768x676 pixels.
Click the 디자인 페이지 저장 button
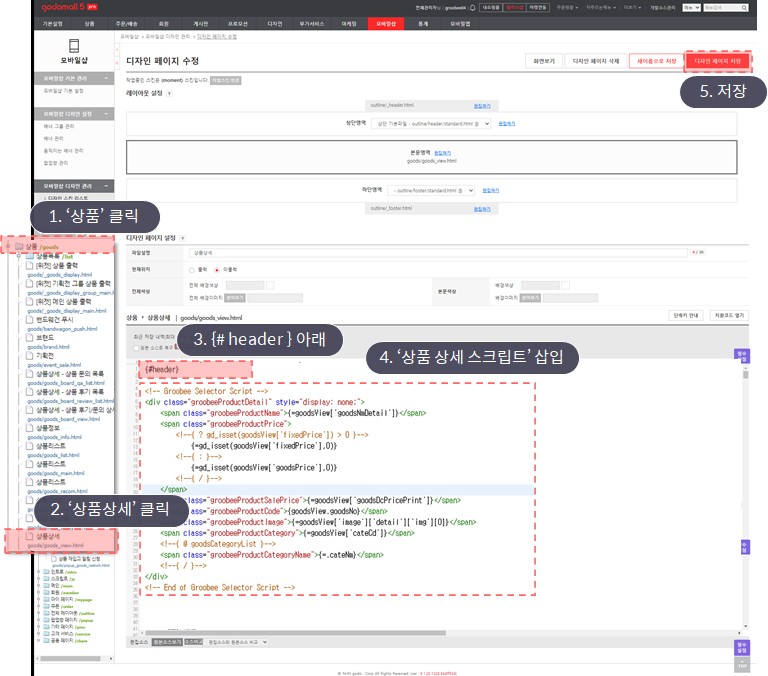[718, 61]
